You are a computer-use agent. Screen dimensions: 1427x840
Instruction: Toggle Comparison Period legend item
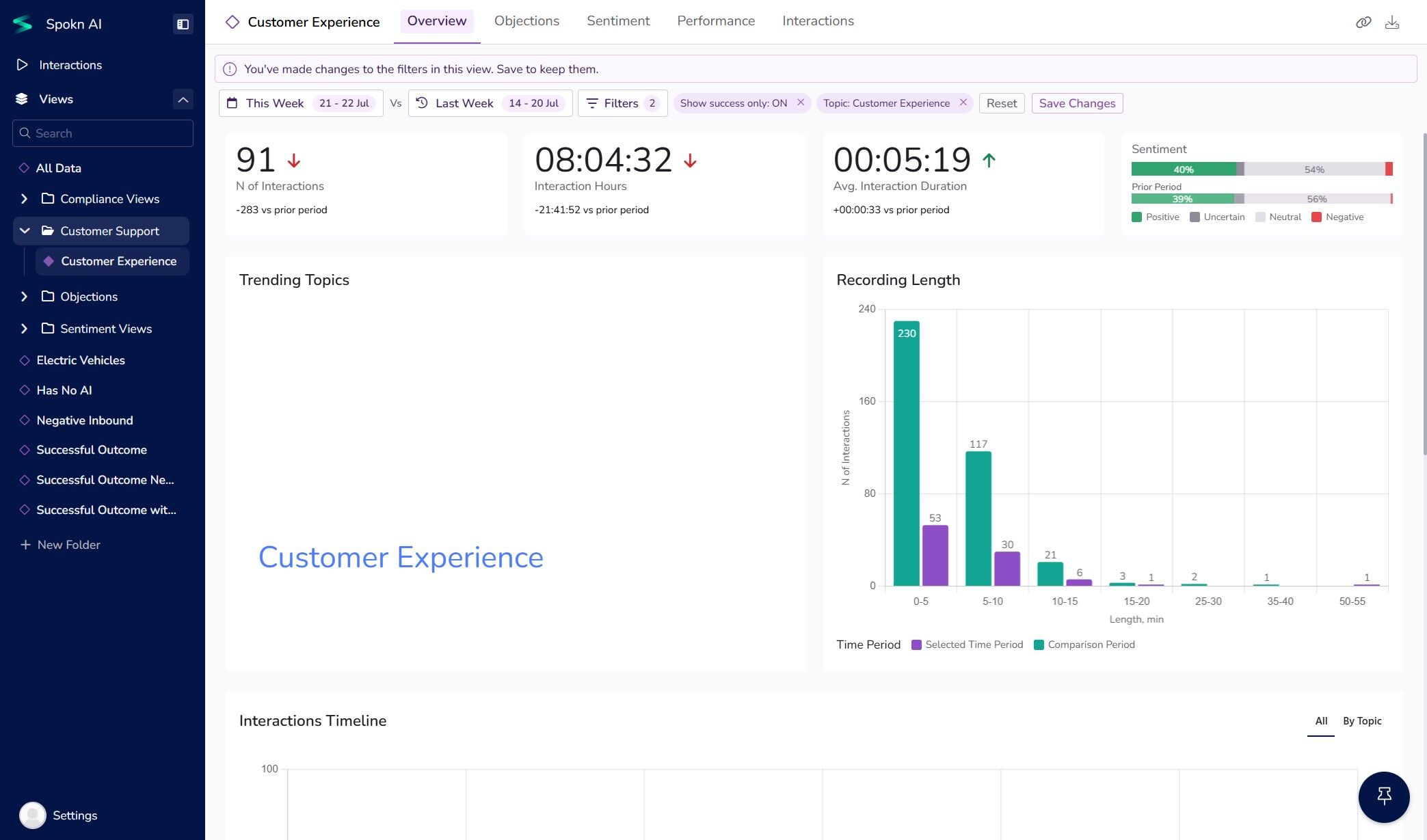(x=1084, y=645)
